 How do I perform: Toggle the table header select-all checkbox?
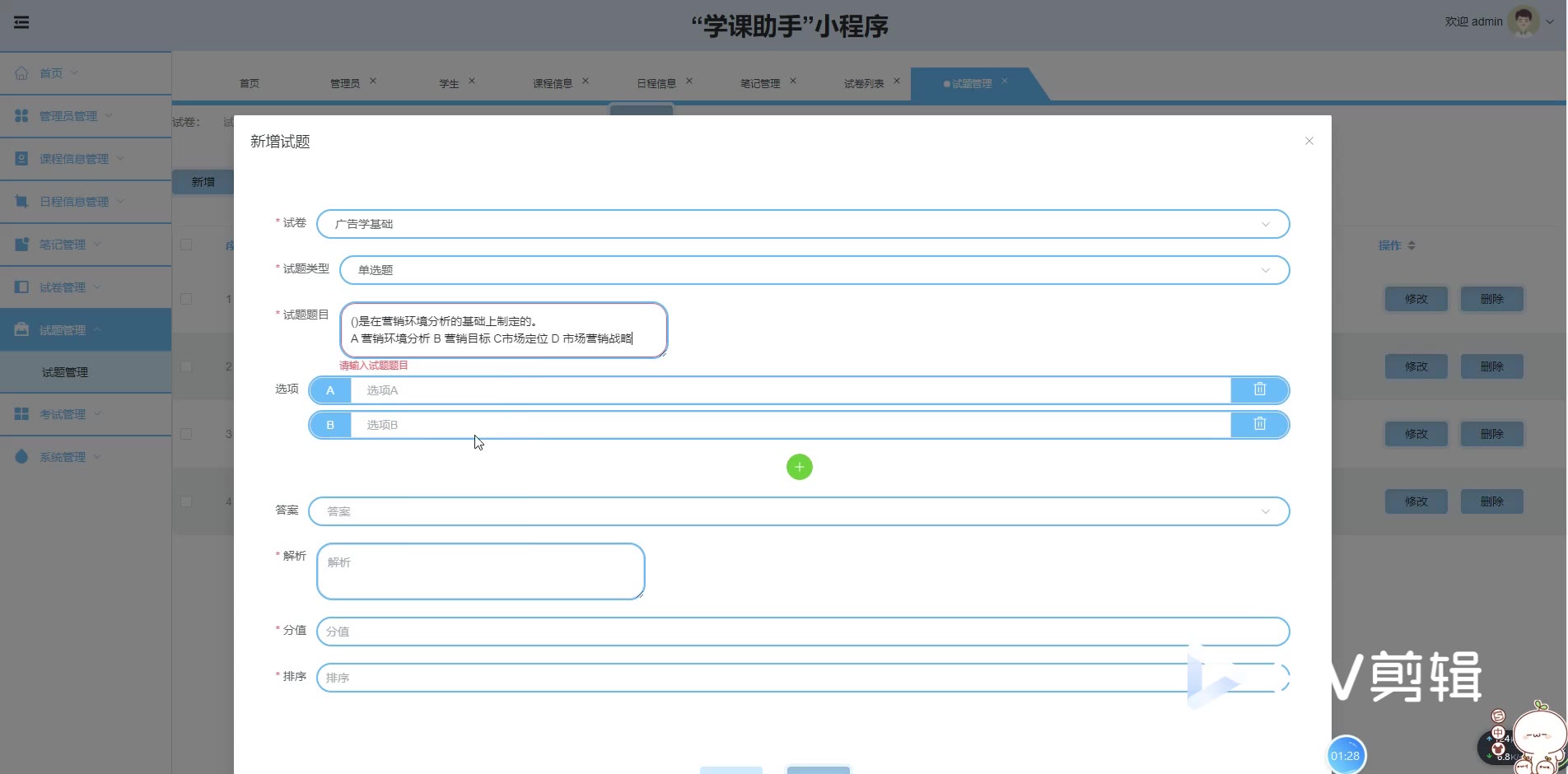coord(186,245)
